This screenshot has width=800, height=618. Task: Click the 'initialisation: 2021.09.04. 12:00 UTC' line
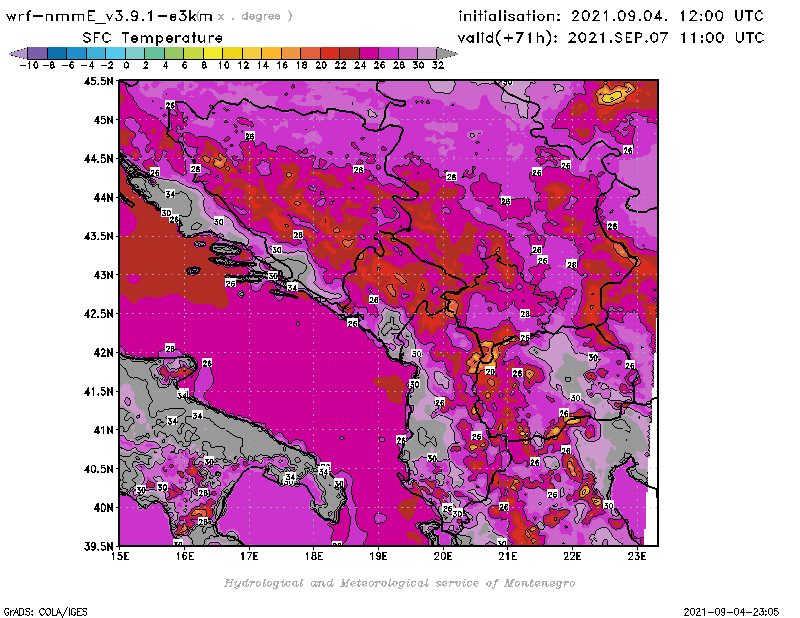point(611,16)
